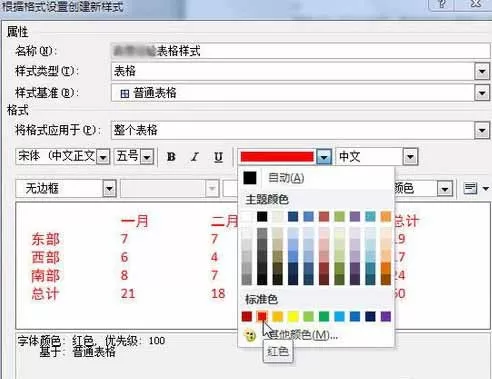This screenshot has height=379, width=492.
Task: Select the blue standard color swatch
Action: [355, 316]
